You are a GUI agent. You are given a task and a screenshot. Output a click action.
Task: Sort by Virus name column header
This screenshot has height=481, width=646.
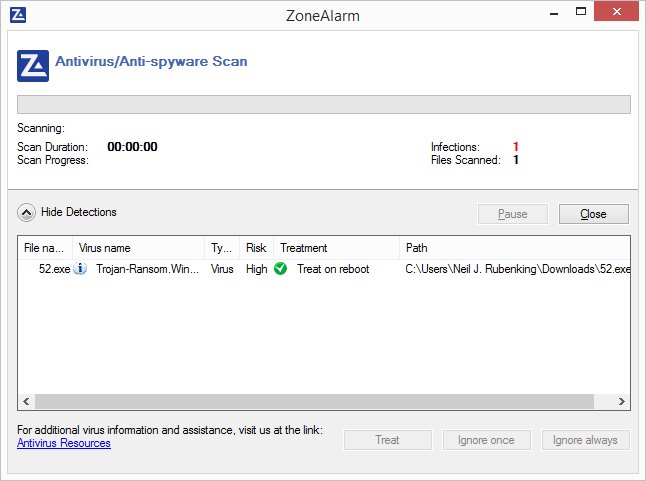point(138,248)
